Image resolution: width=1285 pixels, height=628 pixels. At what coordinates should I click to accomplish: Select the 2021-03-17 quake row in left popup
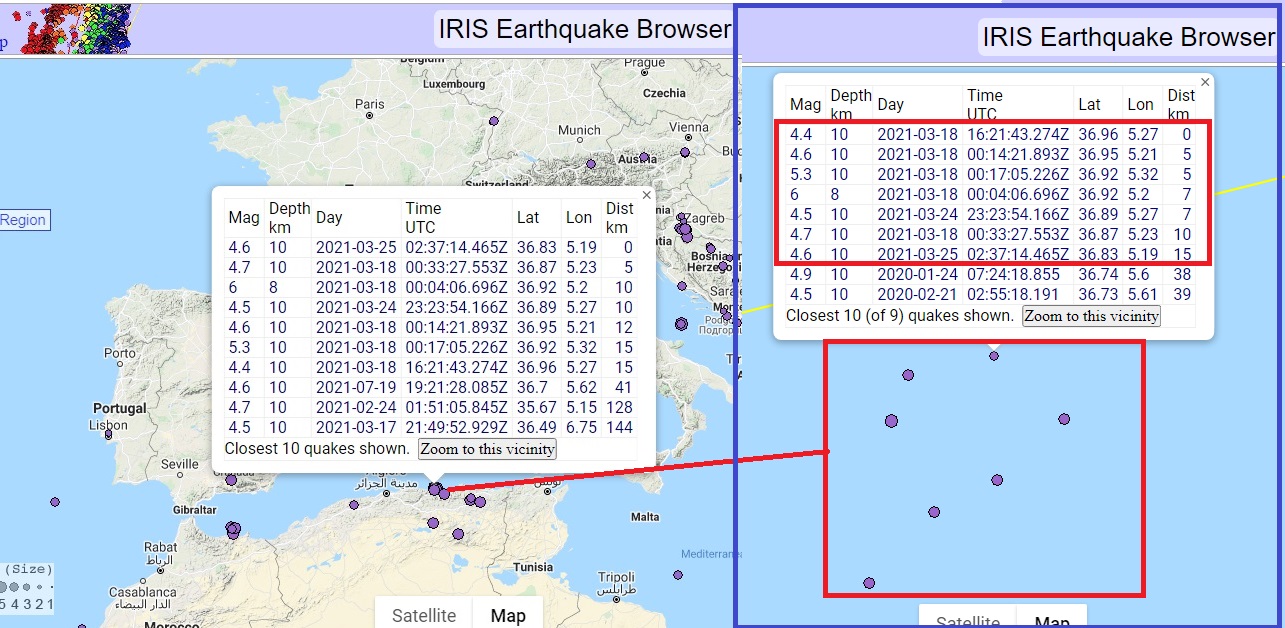click(430, 428)
